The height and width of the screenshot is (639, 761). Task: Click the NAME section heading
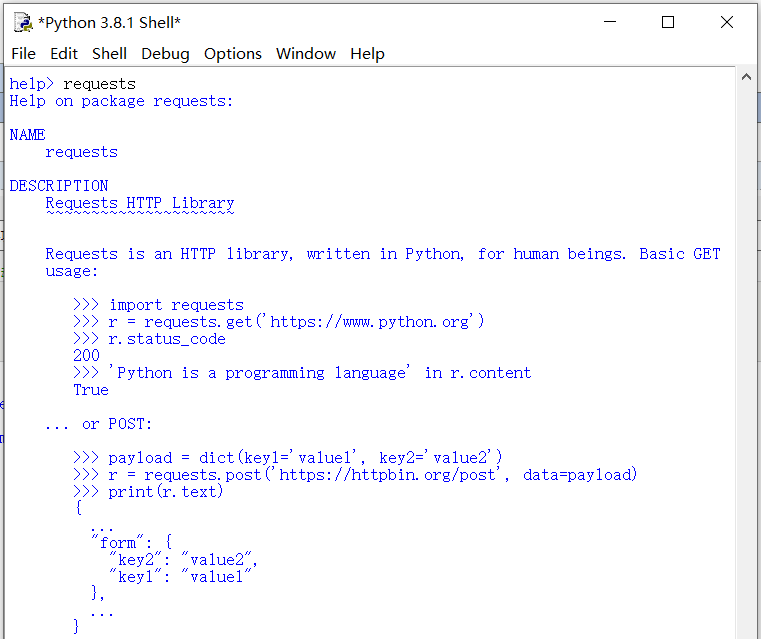(27, 135)
